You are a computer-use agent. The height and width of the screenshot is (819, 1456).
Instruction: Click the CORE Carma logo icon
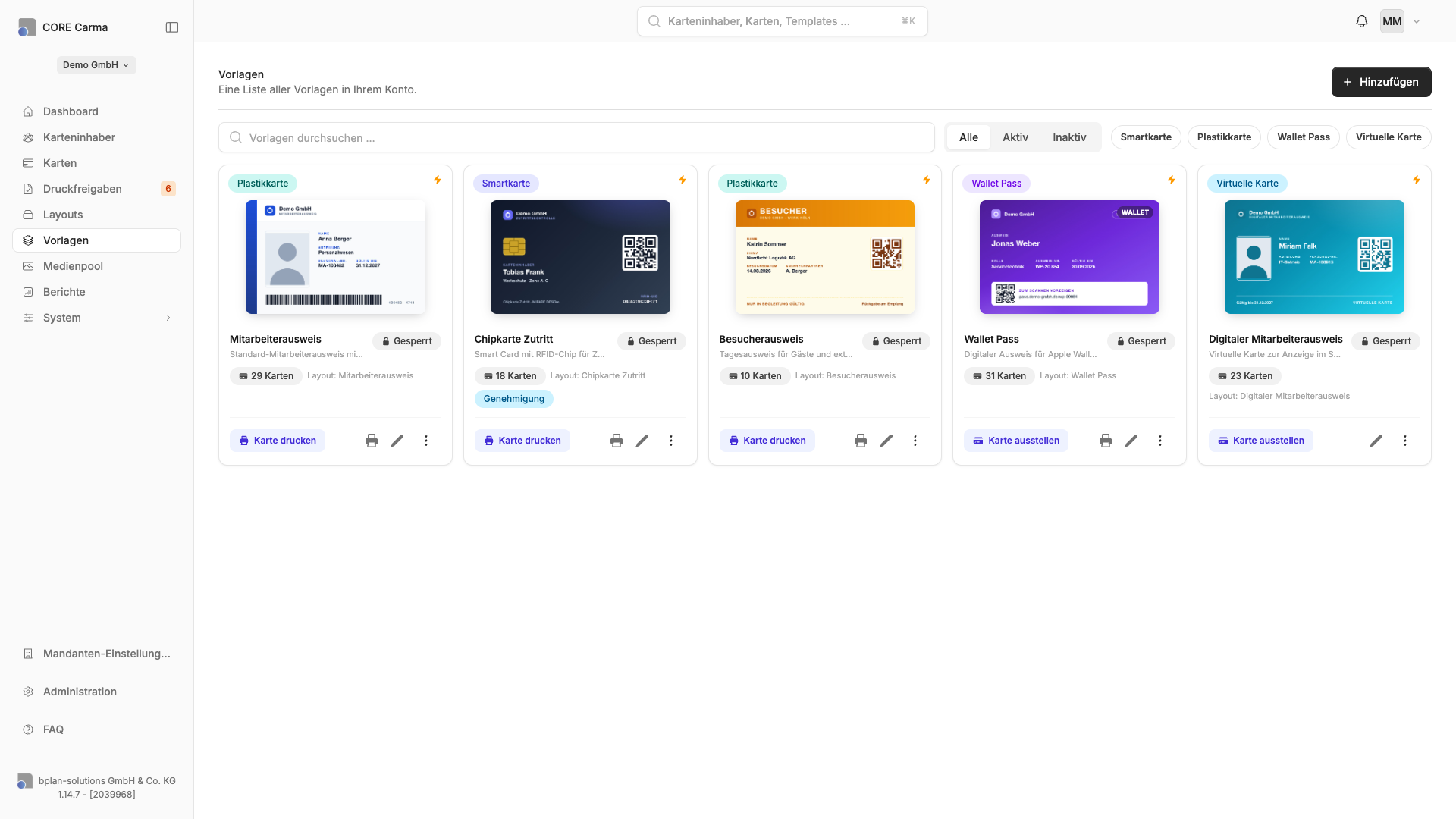point(27,27)
